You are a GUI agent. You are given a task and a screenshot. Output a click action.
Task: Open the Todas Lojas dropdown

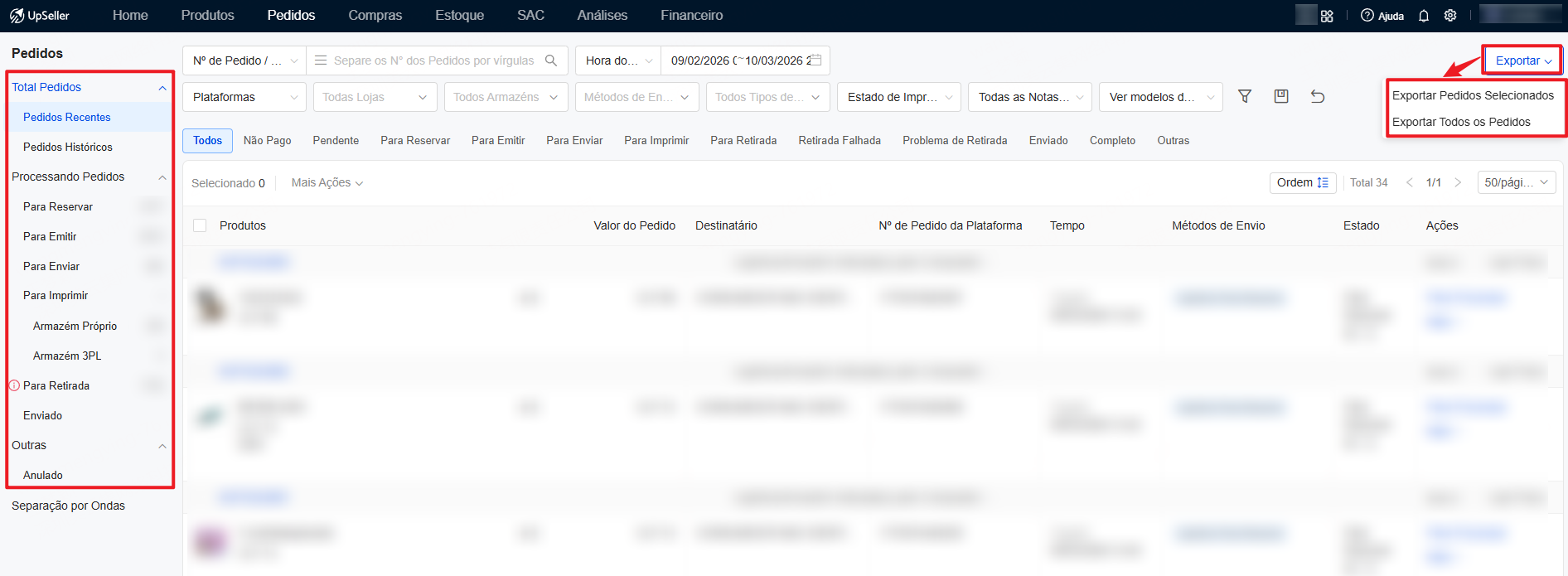pos(375,97)
